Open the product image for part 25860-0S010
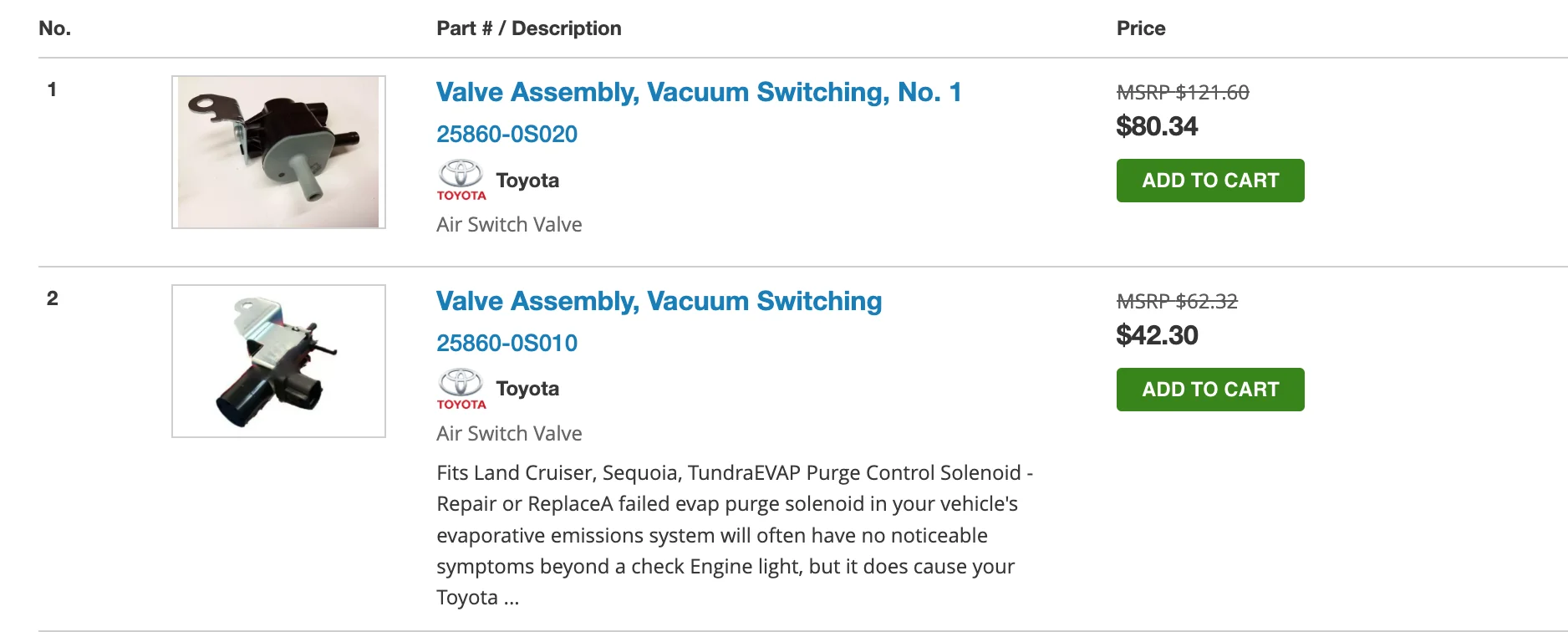1568x632 pixels. point(278,361)
